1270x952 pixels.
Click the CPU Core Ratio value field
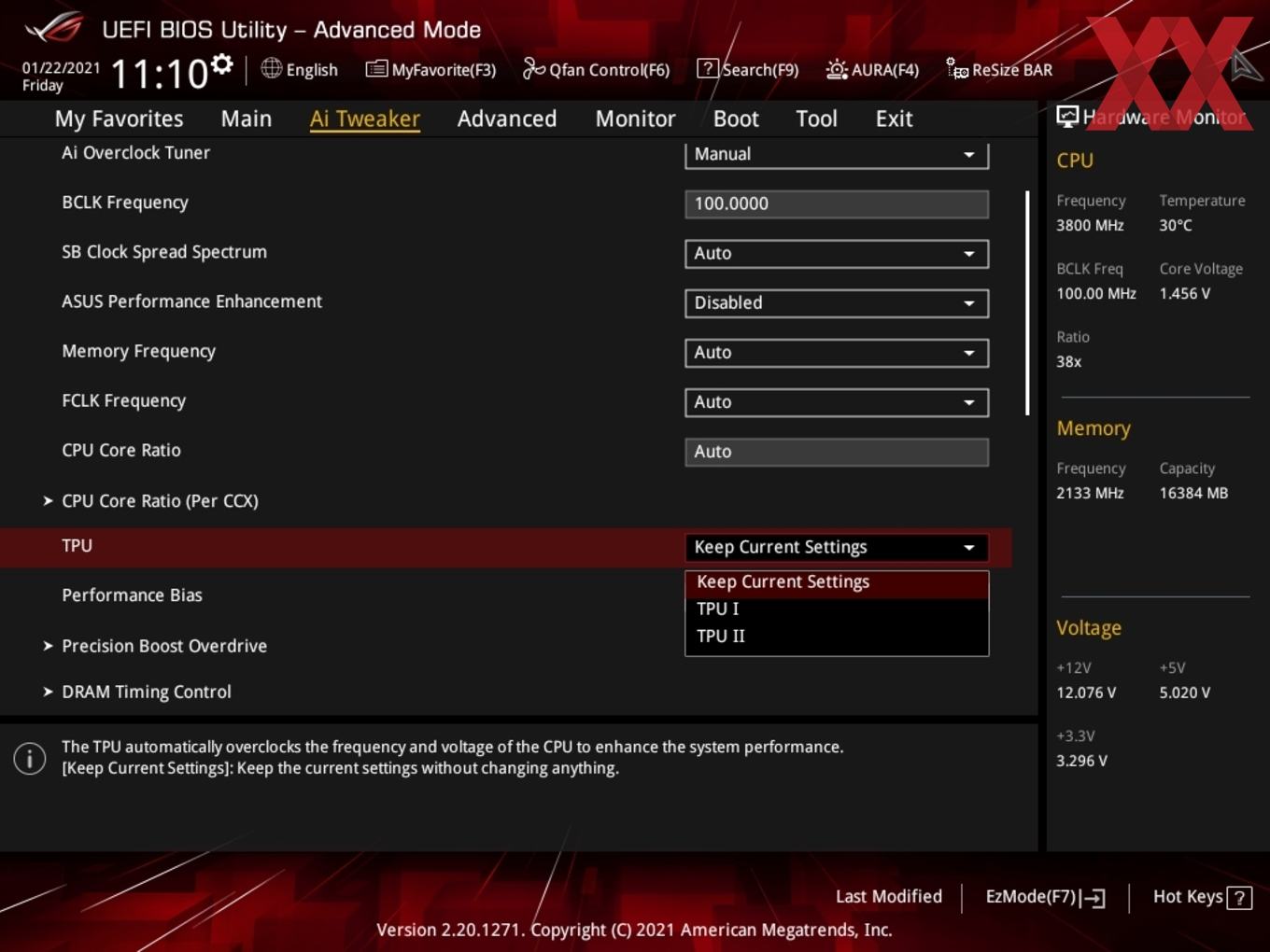click(x=837, y=452)
